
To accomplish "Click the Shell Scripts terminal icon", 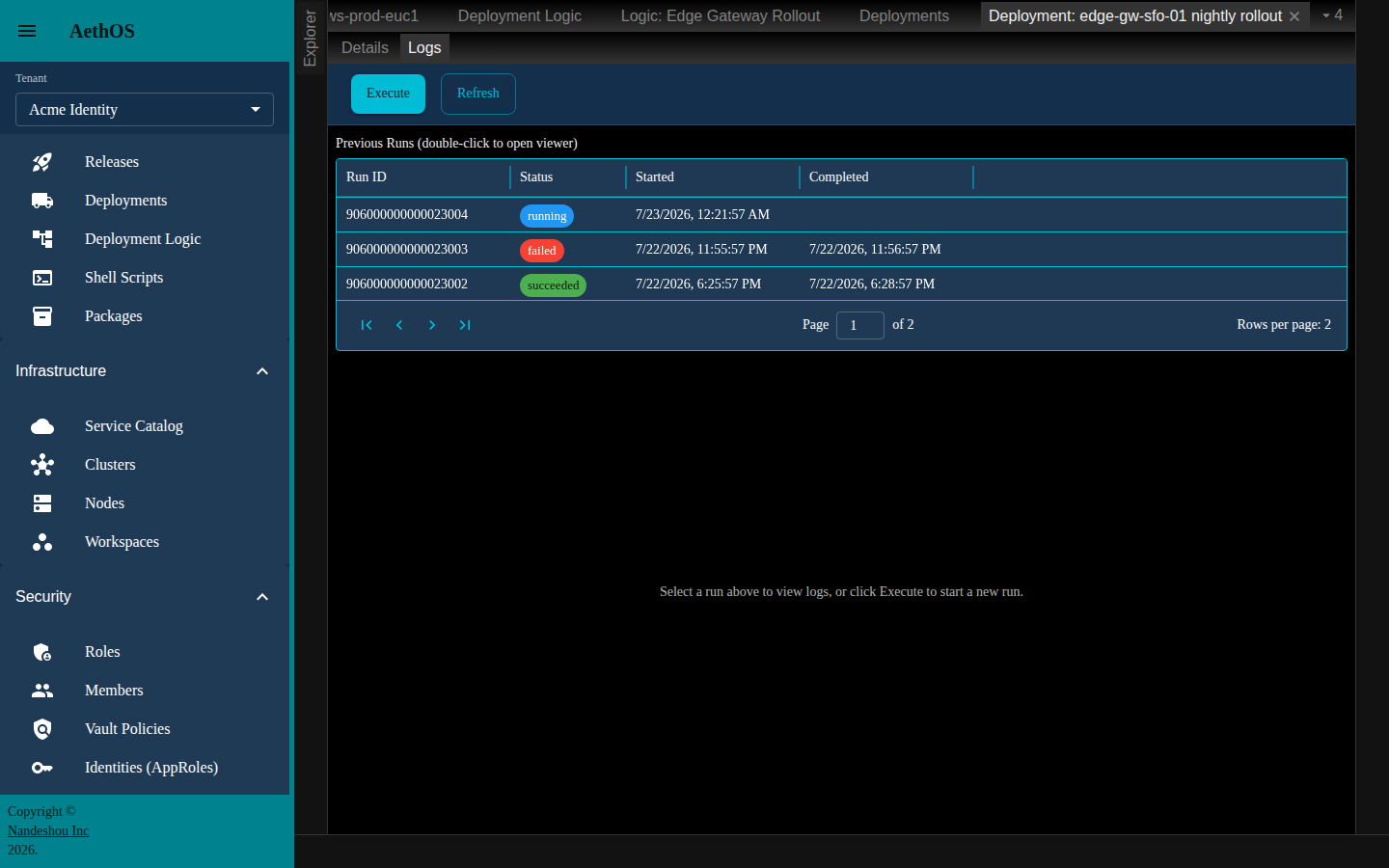I will 42,278.
